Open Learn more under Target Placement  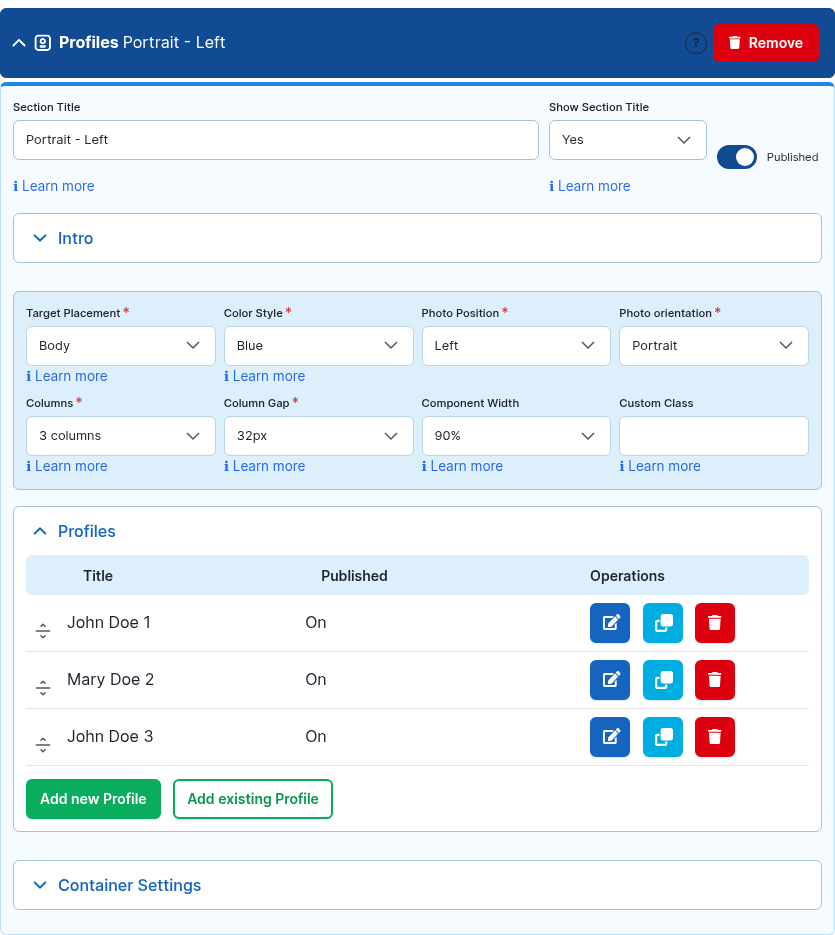(x=67, y=376)
